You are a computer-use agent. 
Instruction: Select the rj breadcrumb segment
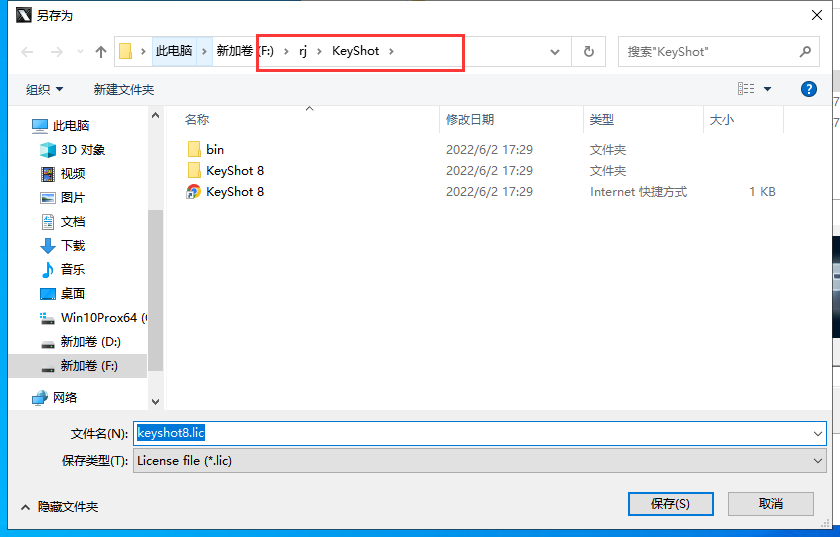(x=303, y=51)
